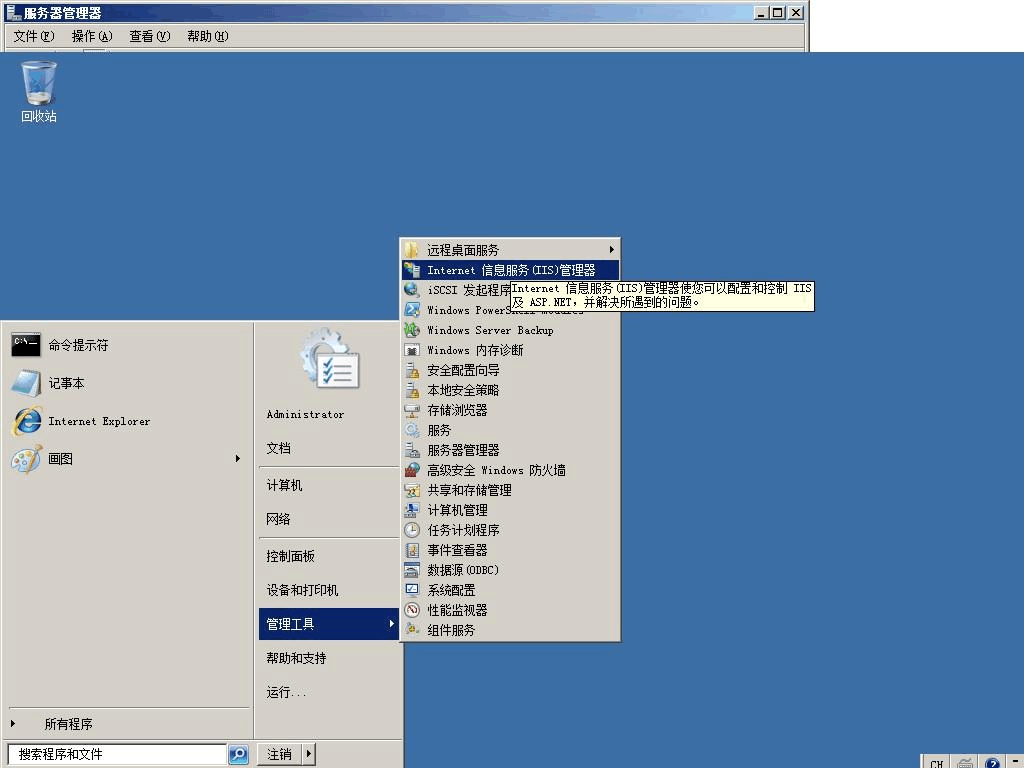The height and width of the screenshot is (768, 1024).
Task: Click the search magnifier button
Action: click(238, 754)
